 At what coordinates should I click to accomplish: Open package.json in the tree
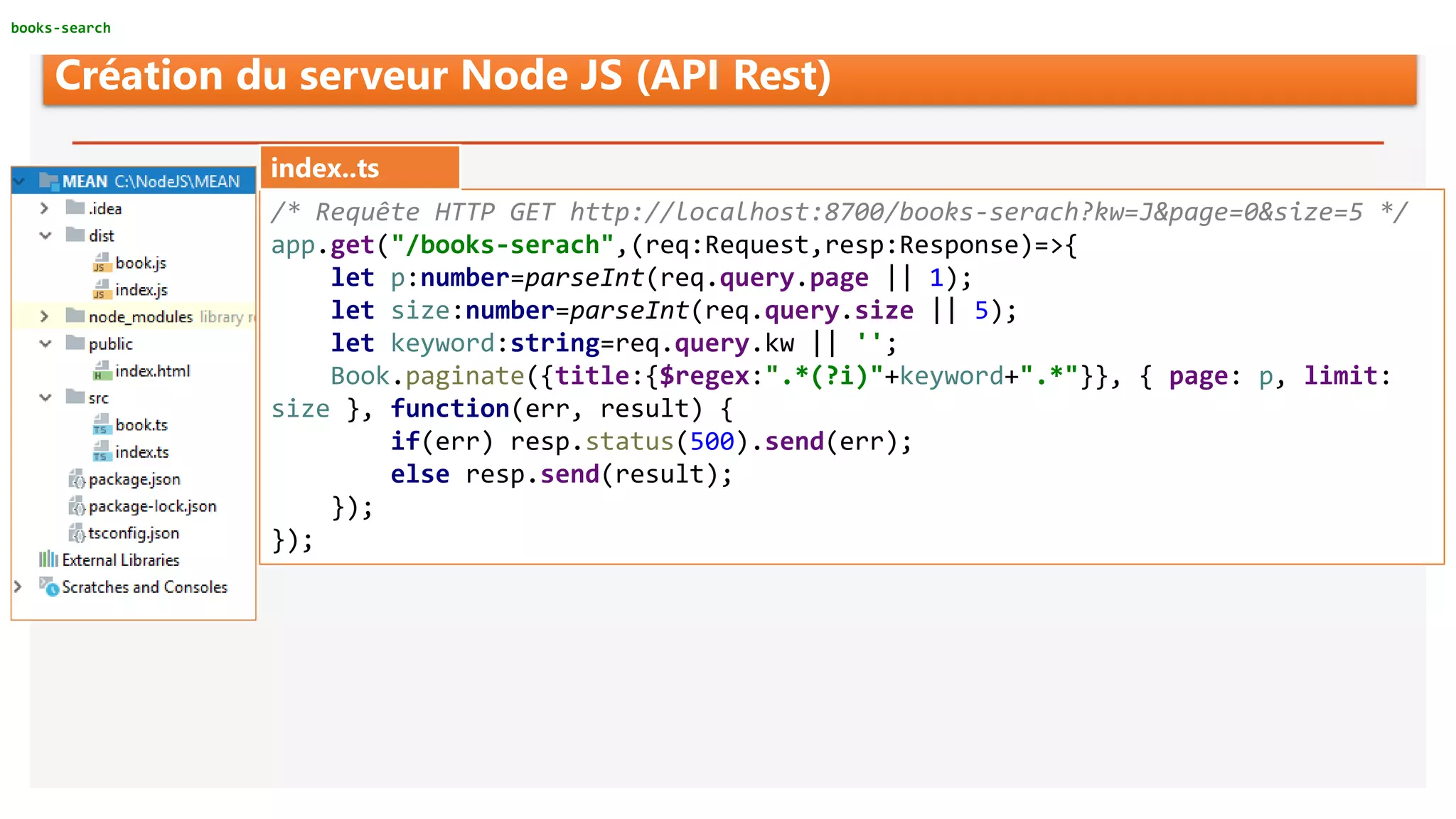tap(134, 480)
